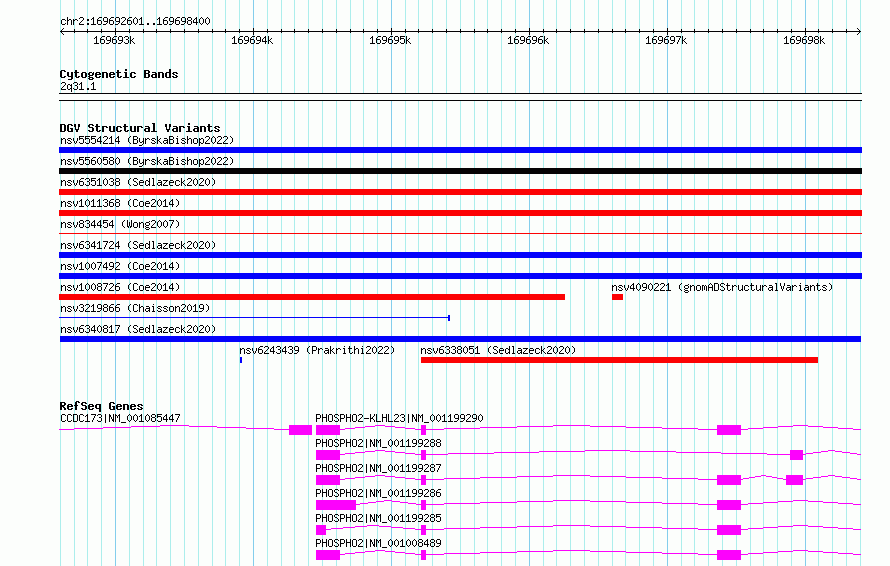
Task: Click the ruler's right end arrow
Action: (x=859, y=32)
